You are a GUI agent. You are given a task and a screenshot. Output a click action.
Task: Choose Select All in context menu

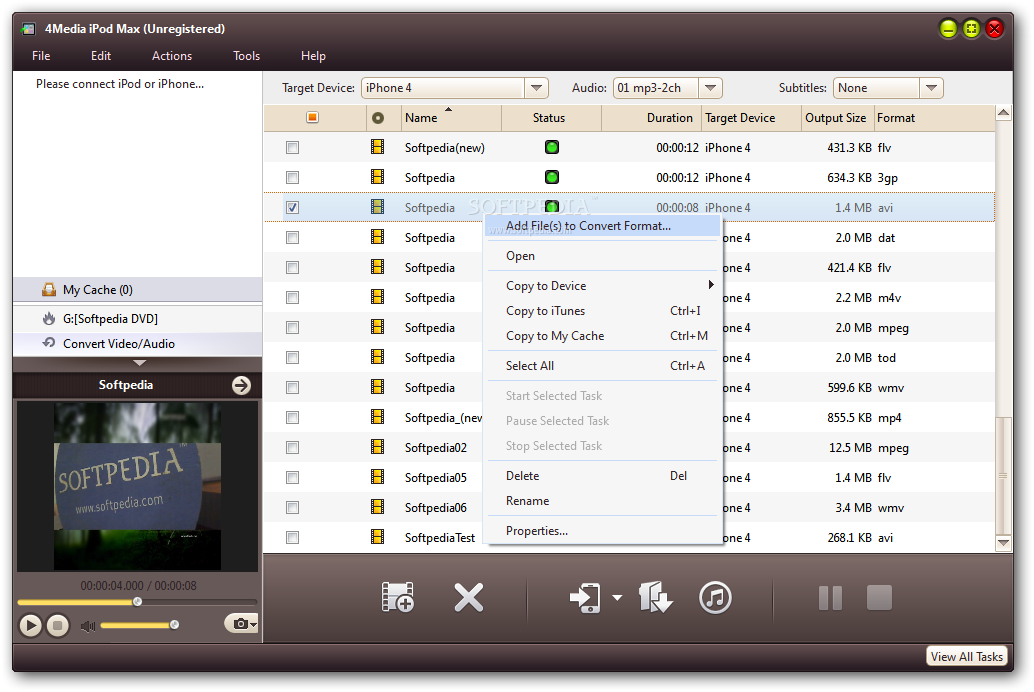(x=602, y=365)
